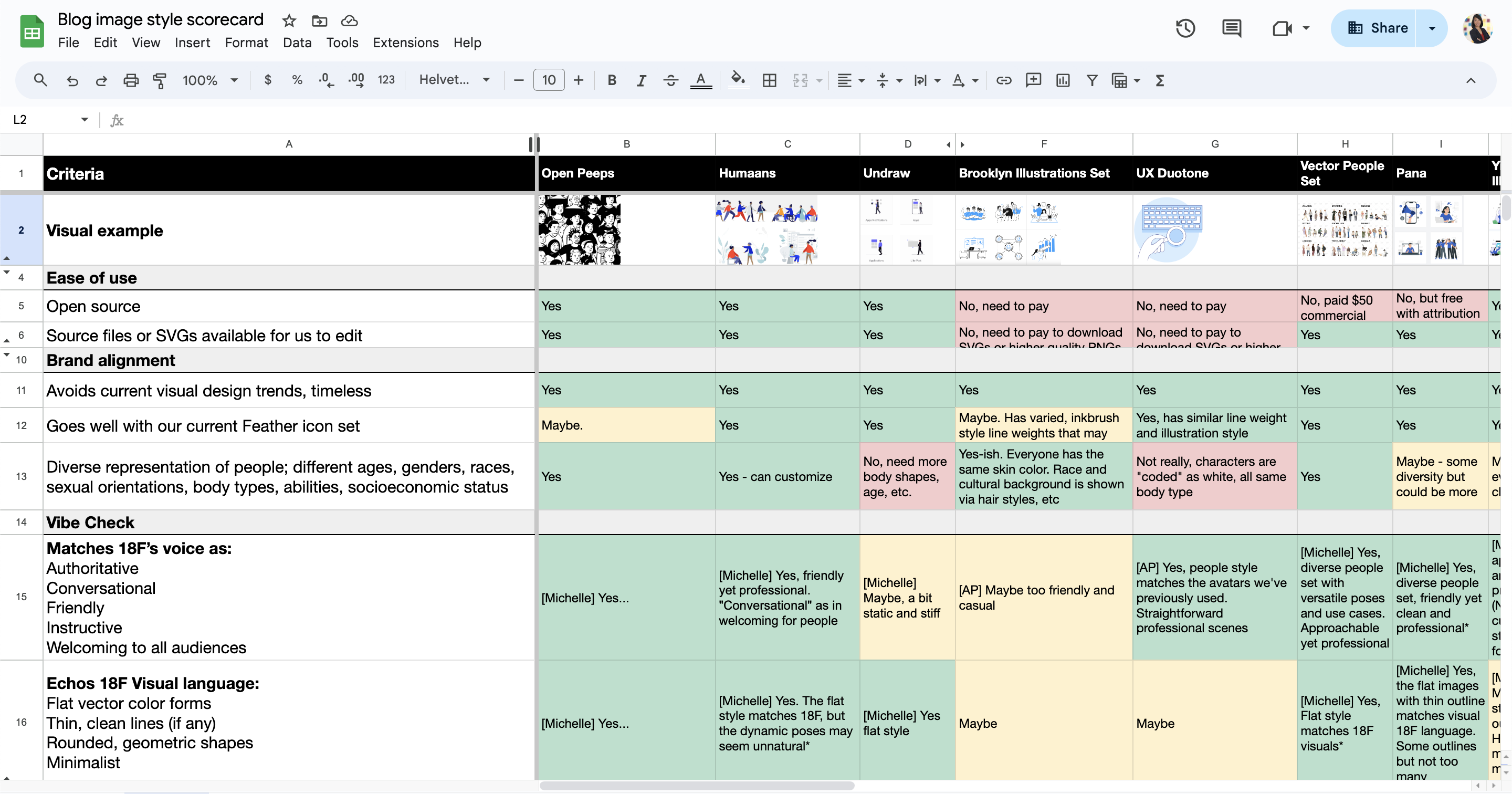Decrease font size with minus
This screenshot has height=794, width=1512.
(518, 80)
